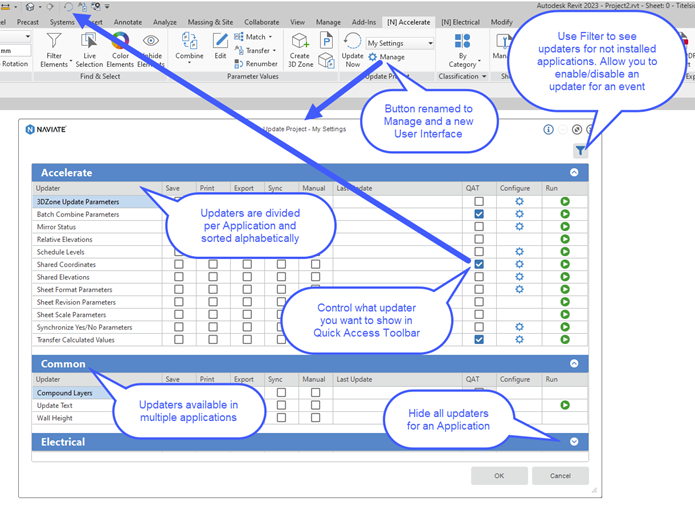Screen dimensions: 695x506
Task: Switch to the Massing & Site tab
Action: coord(210,22)
